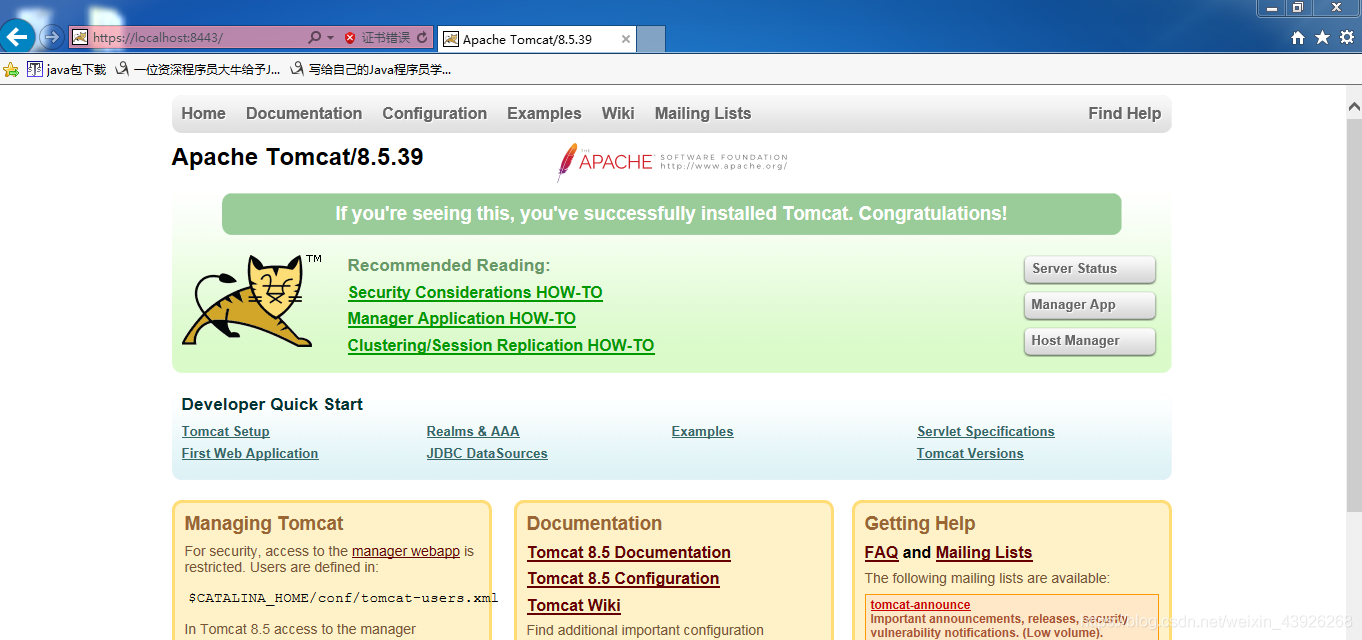Screen dimensions: 1362x640
Task: Open the manager webapp link
Action: (406, 551)
